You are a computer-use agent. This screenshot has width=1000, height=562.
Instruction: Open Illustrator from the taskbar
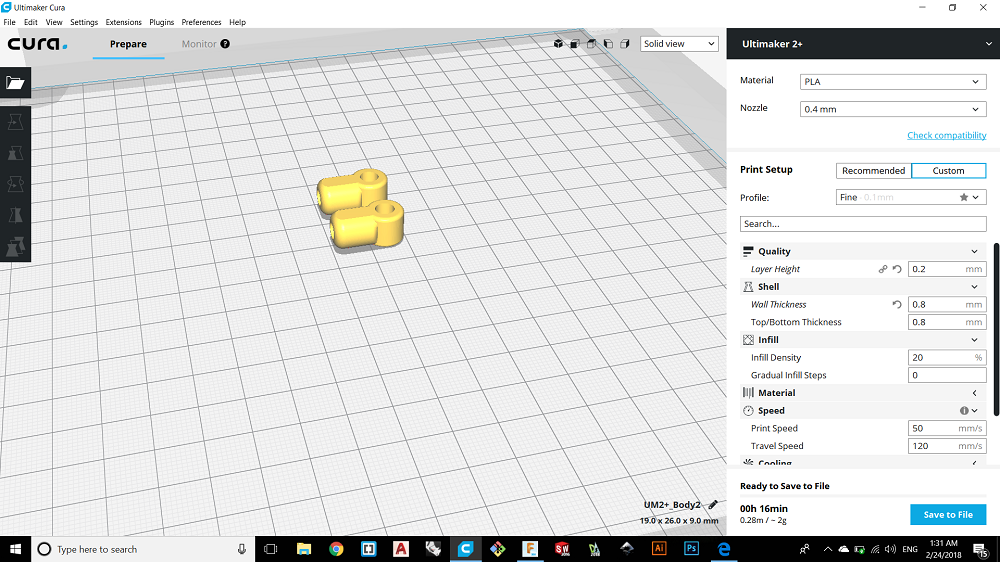pyautogui.click(x=659, y=549)
